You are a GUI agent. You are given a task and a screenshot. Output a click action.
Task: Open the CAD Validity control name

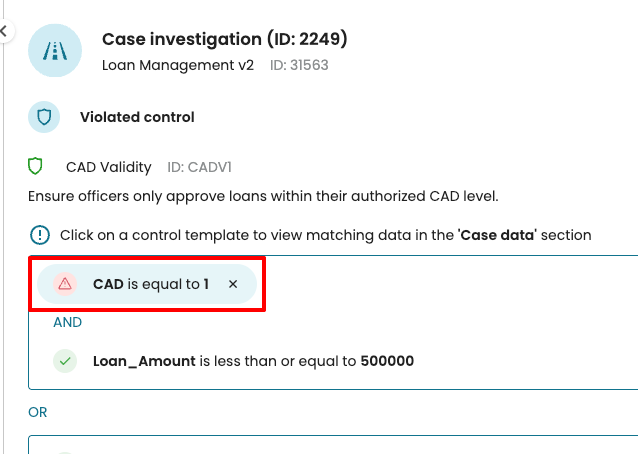pyautogui.click(x=108, y=166)
